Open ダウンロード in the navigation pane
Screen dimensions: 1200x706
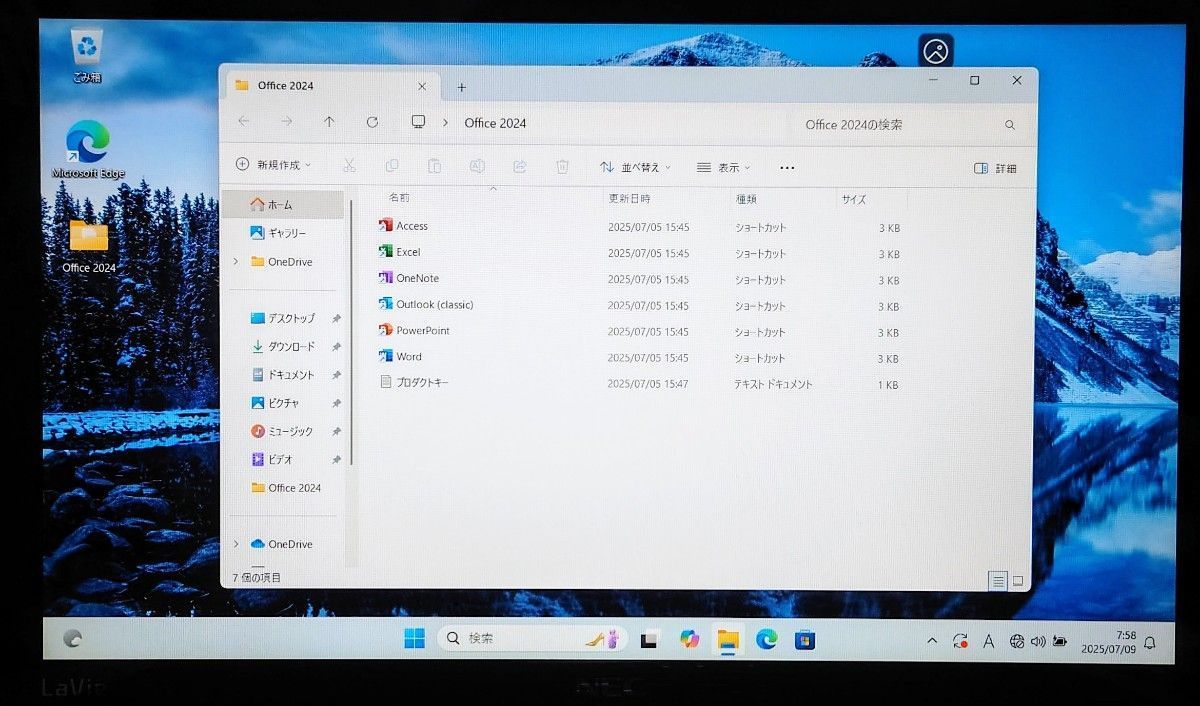[x=283, y=347]
